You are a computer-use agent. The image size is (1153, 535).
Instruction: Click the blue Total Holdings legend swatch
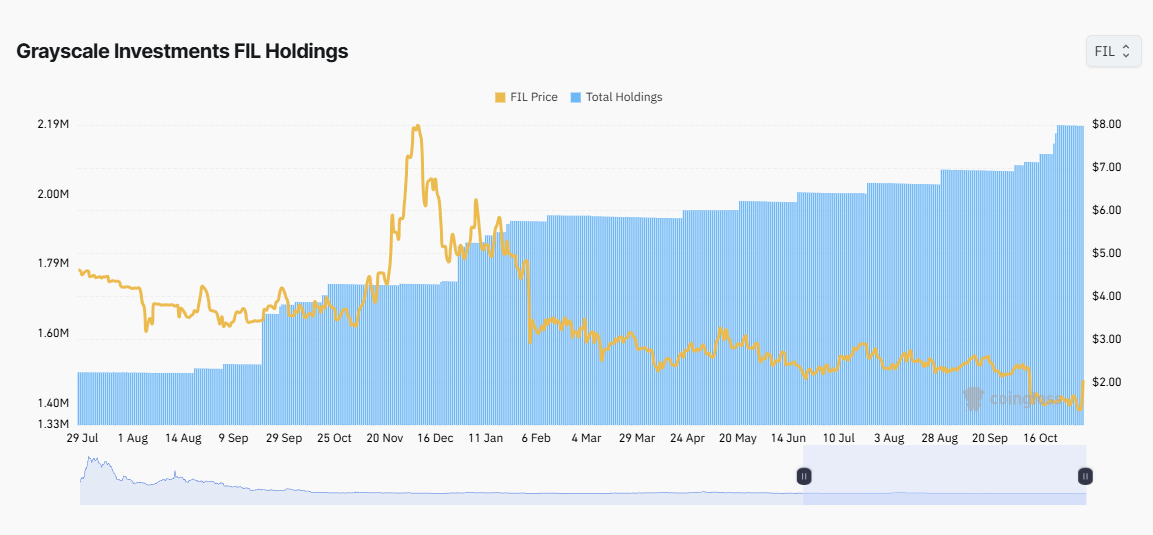click(x=576, y=97)
